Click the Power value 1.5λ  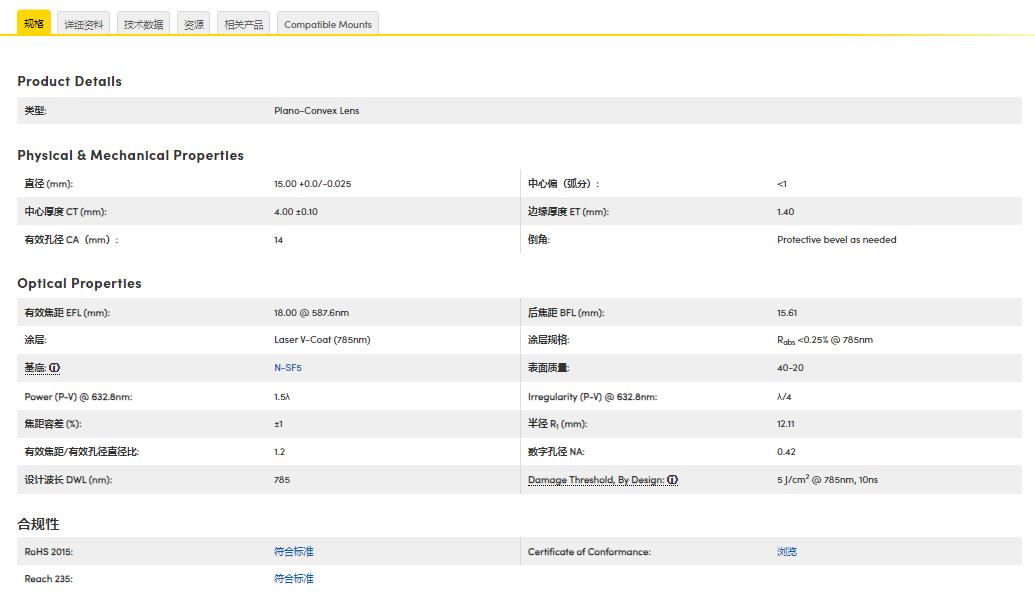click(282, 397)
